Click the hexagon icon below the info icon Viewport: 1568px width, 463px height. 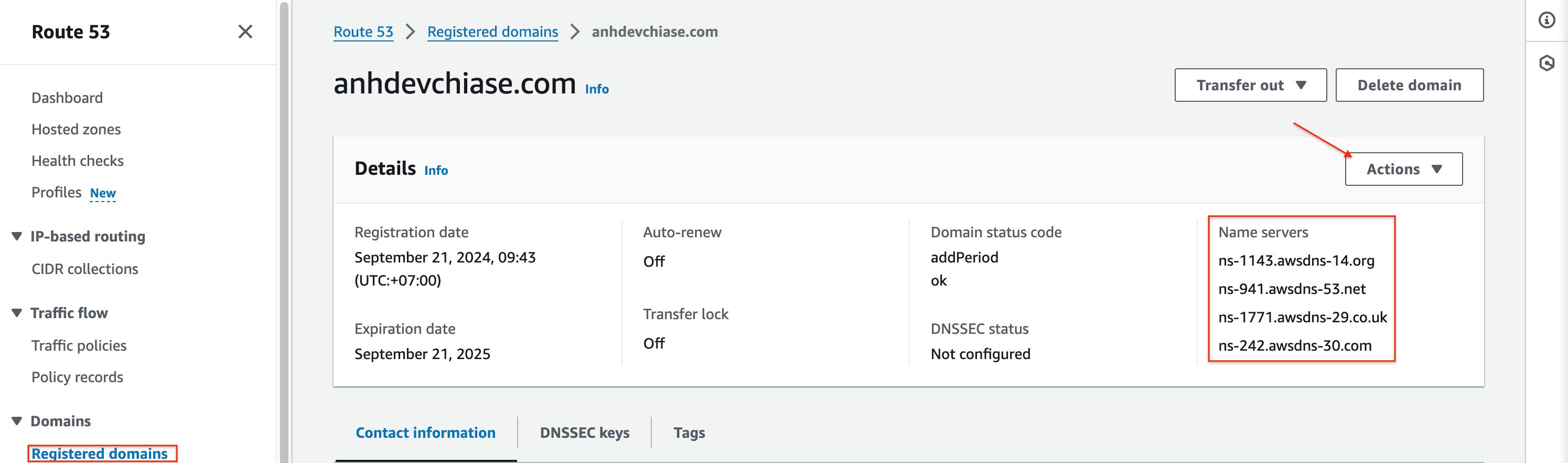point(1546,64)
